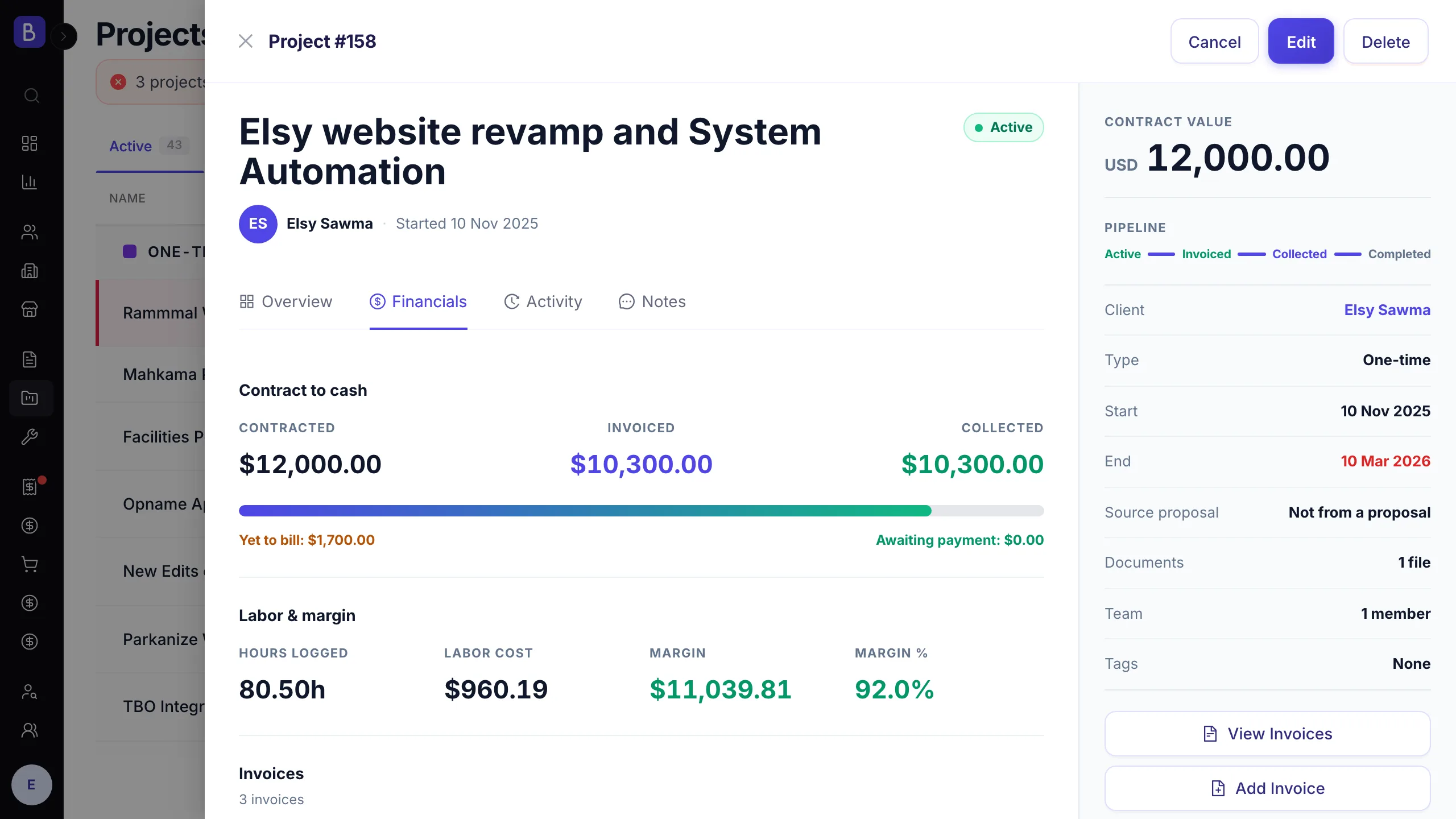The height and width of the screenshot is (819, 1456).
Task: Open the projects folder icon in sidebar
Action: (30, 398)
